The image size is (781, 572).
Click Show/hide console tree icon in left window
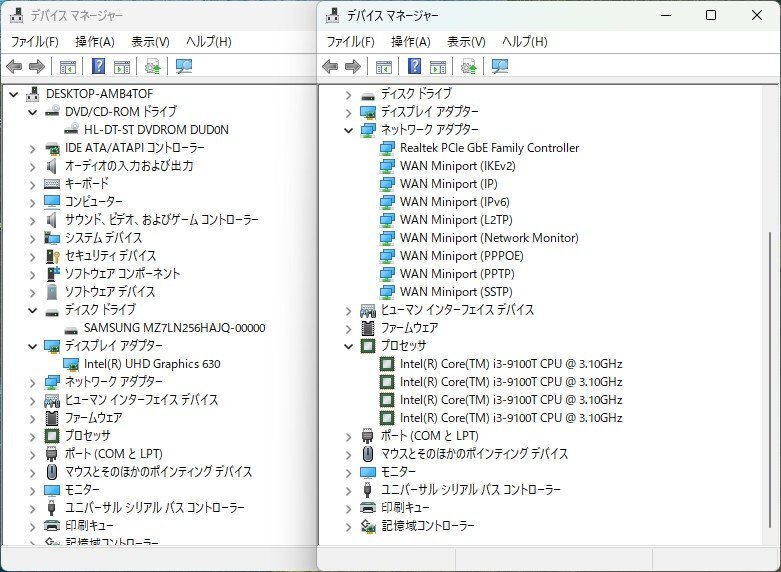[68, 66]
